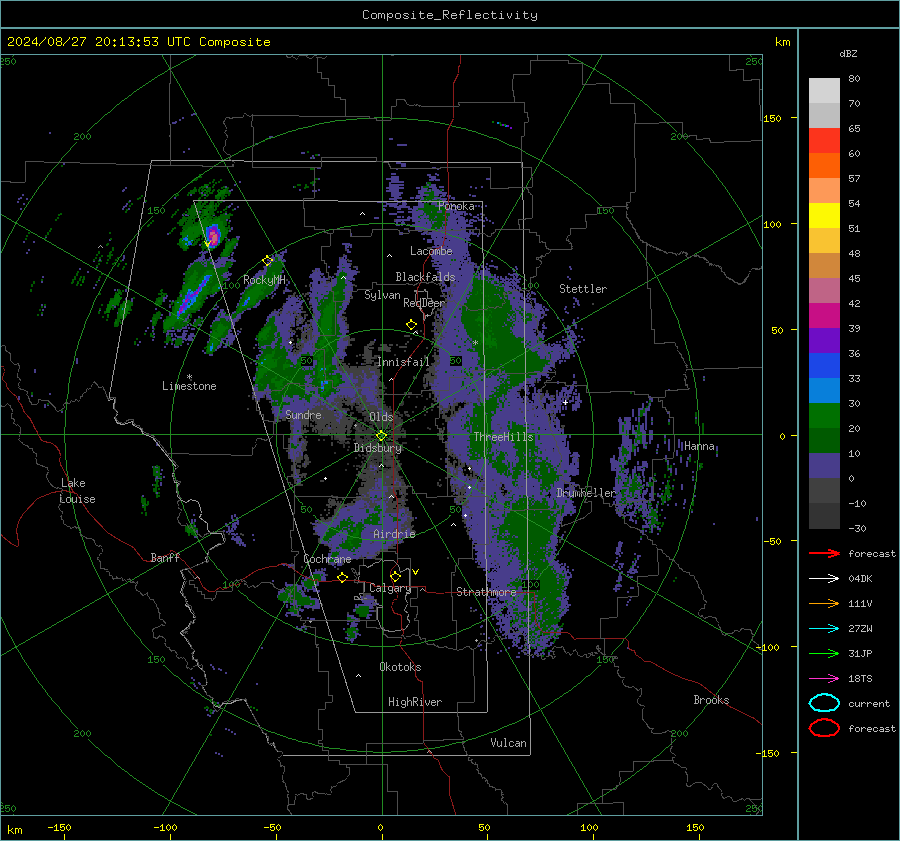Viewport: 900px width, 841px height.
Task: Select the bright yellow swatch in dBZ legend
Action: pos(824,215)
